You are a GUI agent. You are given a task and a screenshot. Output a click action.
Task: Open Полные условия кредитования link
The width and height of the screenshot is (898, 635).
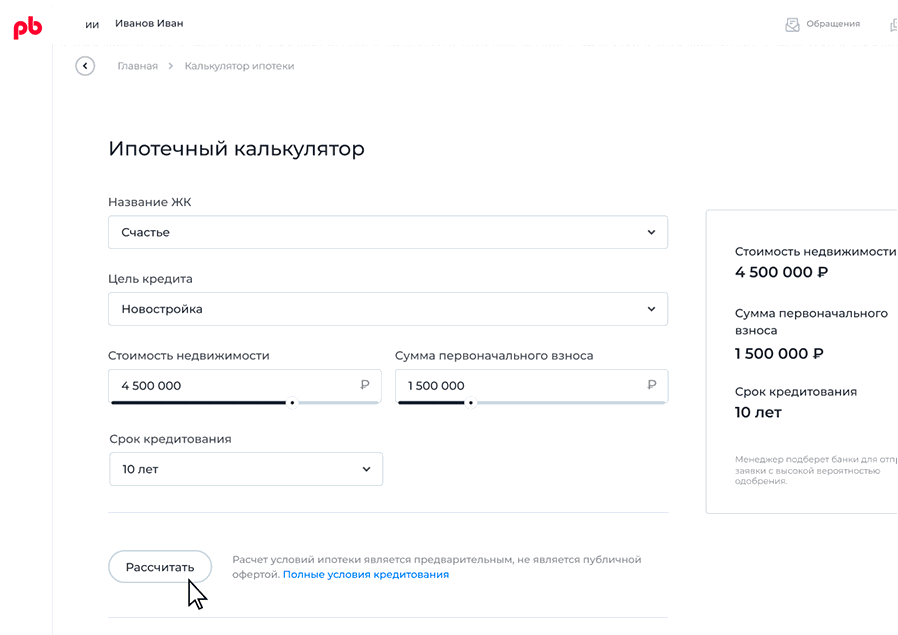366,575
